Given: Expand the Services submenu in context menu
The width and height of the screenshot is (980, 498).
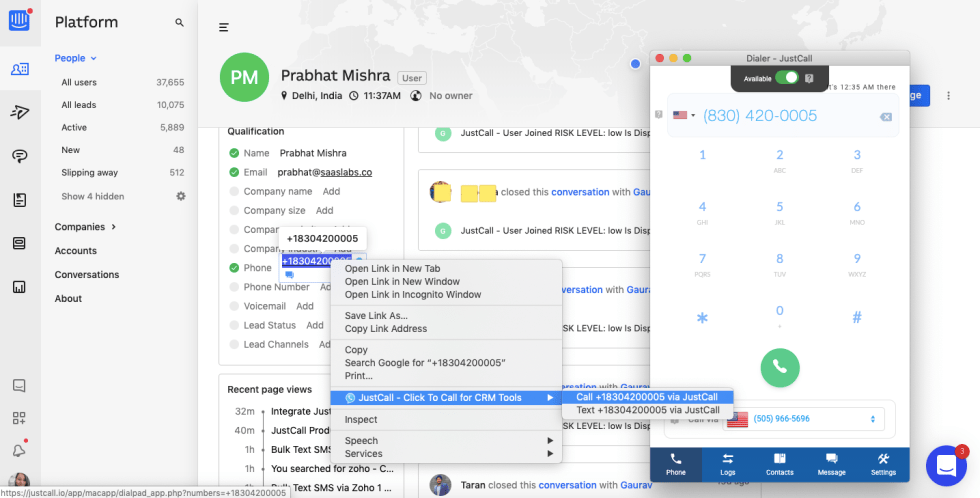Looking at the screenshot, I should 446,454.
